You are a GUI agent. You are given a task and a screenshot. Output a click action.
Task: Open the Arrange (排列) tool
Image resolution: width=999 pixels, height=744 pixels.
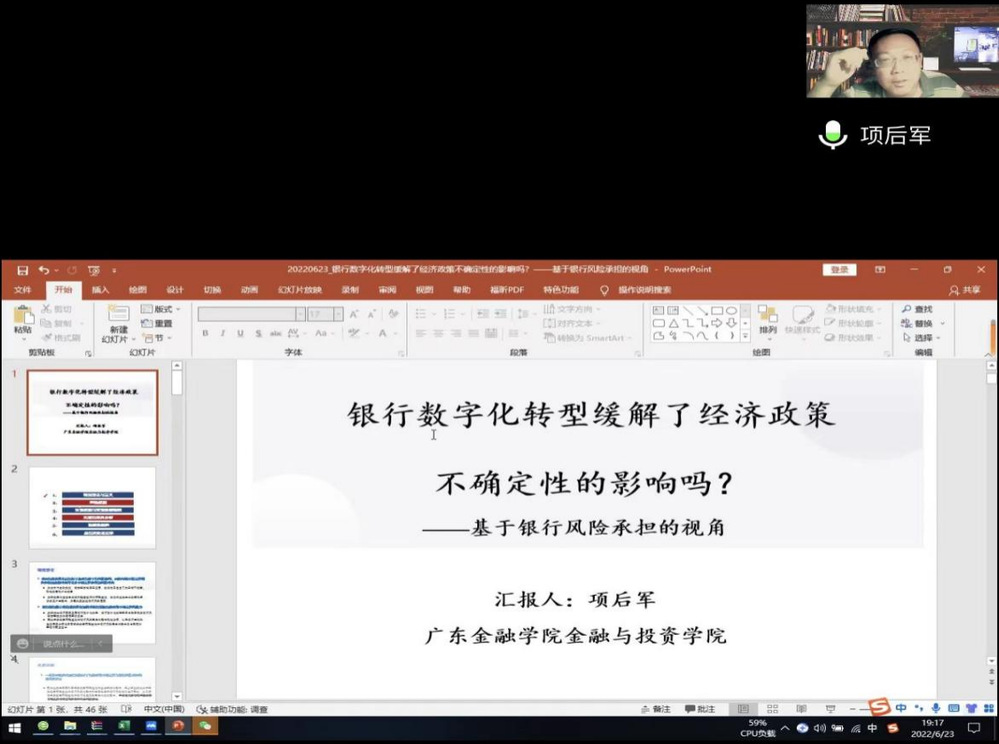point(768,318)
